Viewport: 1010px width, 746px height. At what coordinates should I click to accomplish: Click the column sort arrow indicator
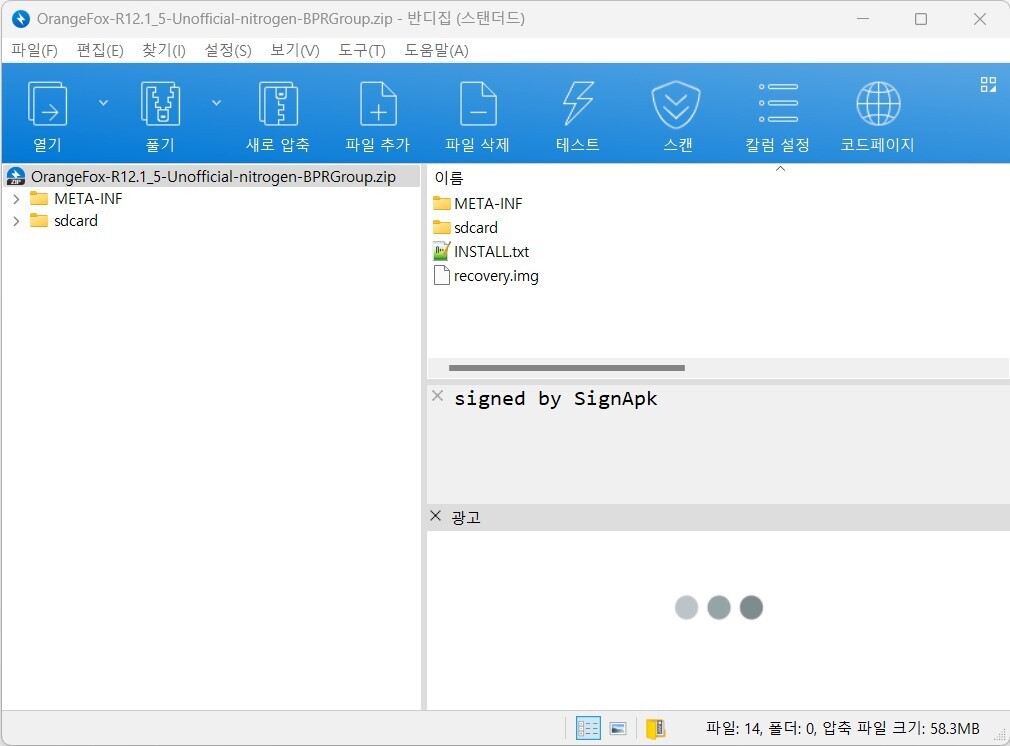tap(780, 169)
